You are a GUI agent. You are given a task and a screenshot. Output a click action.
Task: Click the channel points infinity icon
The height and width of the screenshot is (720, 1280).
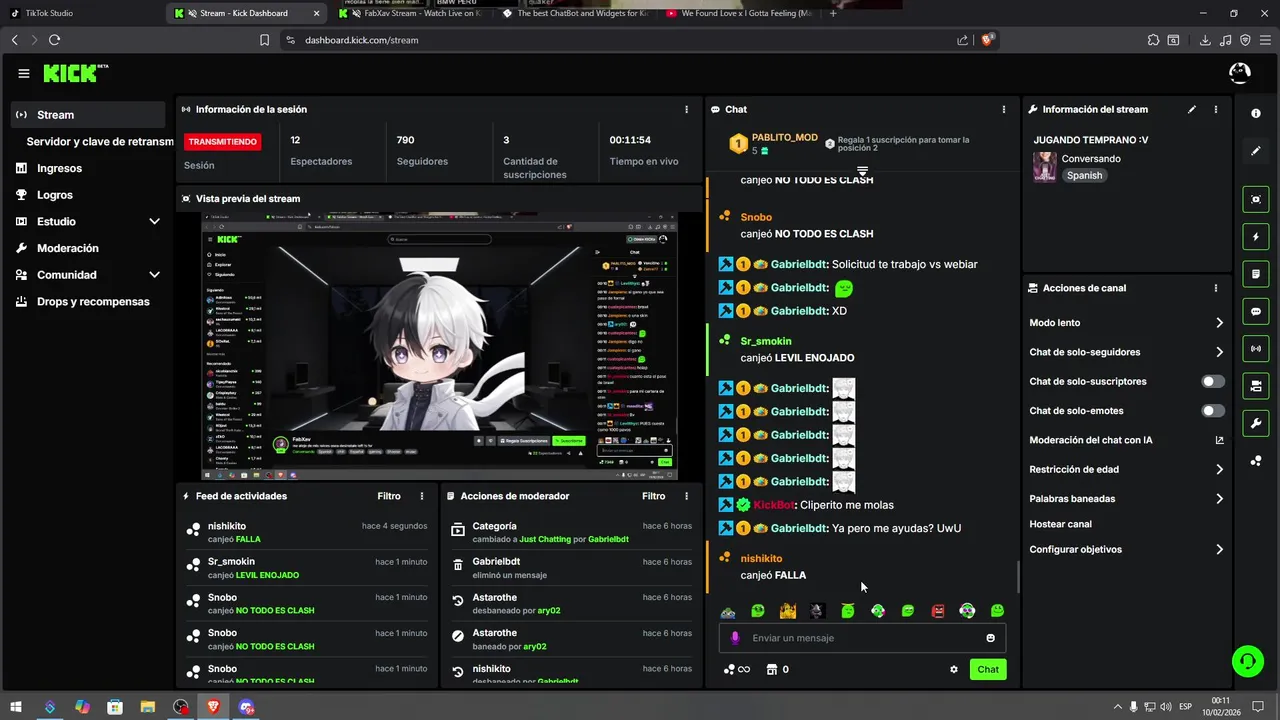pyautogui.click(x=737, y=670)
